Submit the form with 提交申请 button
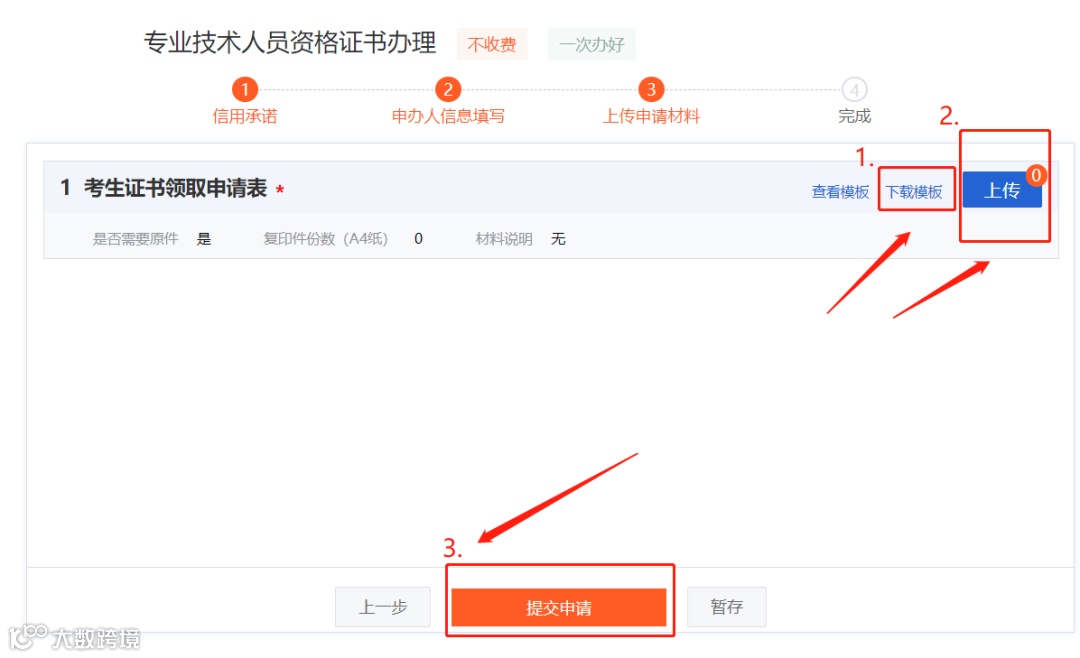Screen dimensions: 1080x658 click(x=559, y=608)
